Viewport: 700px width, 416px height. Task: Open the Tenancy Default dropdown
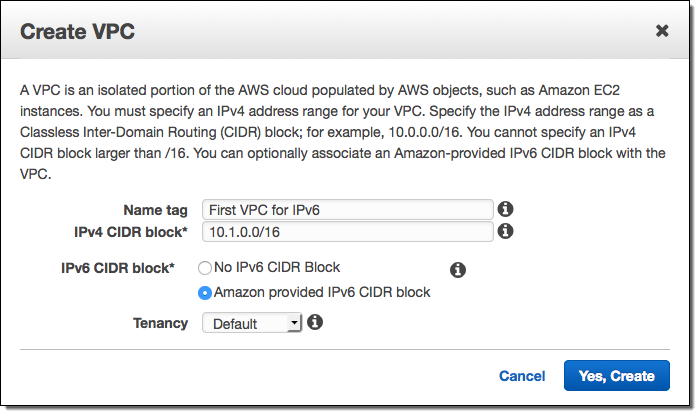(251, 323)
